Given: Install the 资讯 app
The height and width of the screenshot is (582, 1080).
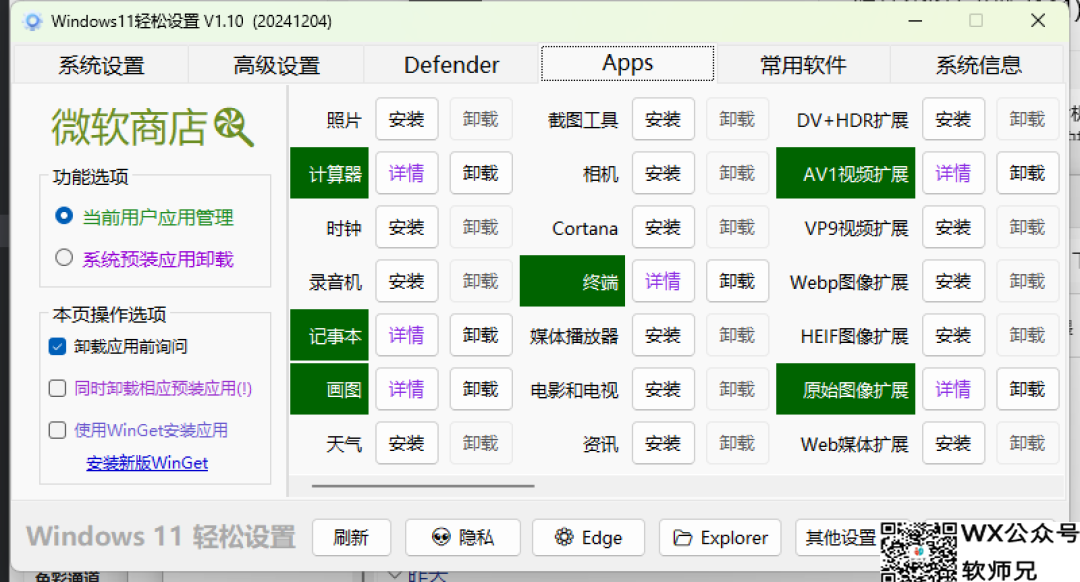Looking at the screenshot, I should coord(663,443).
